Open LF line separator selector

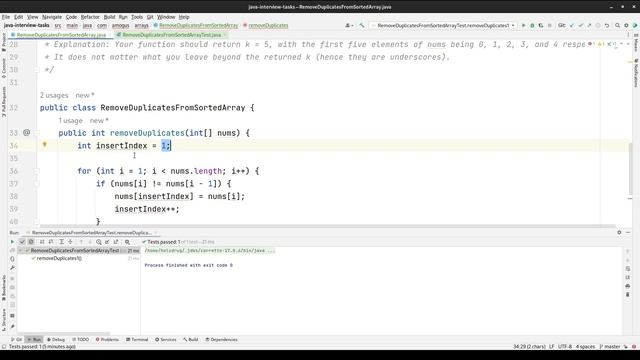click(x=551, y=347)
